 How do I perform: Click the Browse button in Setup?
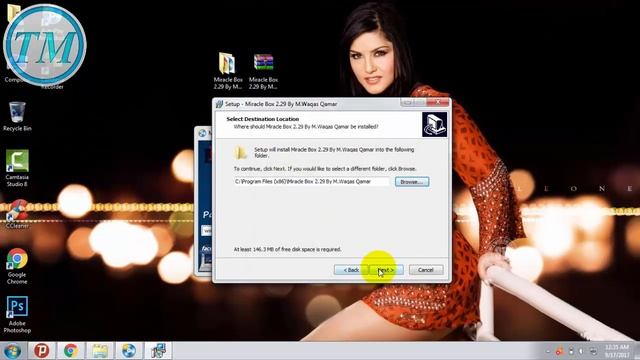pyautogui.click(x=412, y=182)
